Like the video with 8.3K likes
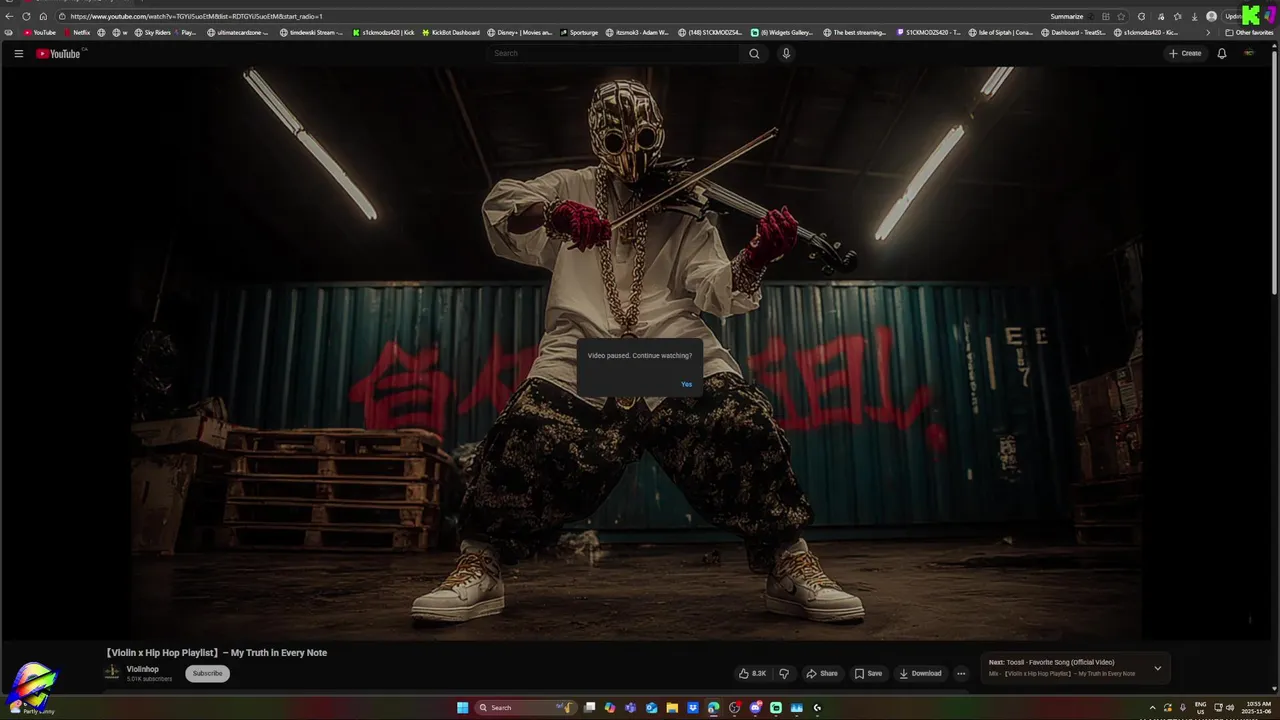1280x720 pixels. pyautogui.click(x=752, y=673)
